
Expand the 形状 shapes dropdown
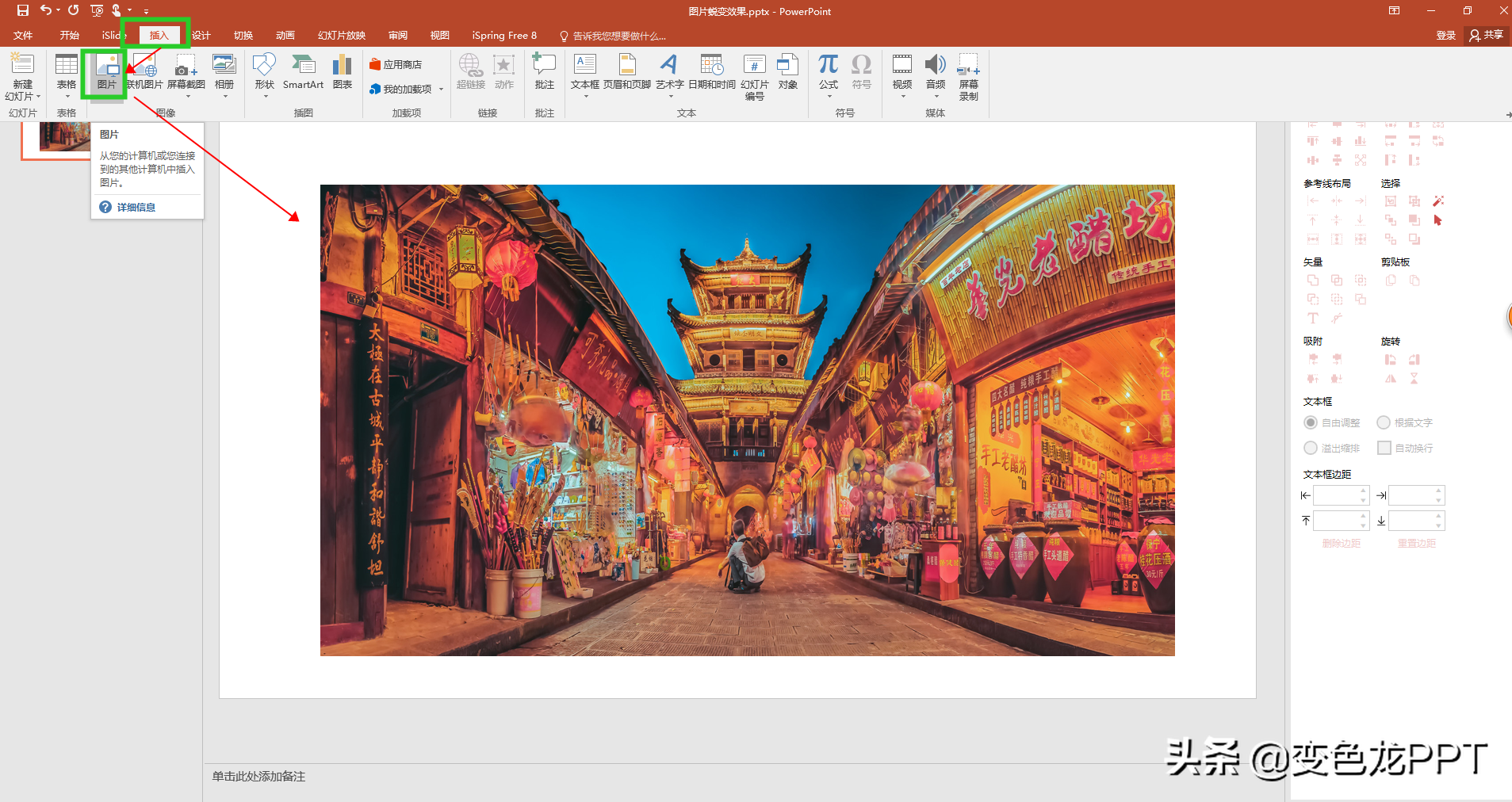tap(265, 97)
